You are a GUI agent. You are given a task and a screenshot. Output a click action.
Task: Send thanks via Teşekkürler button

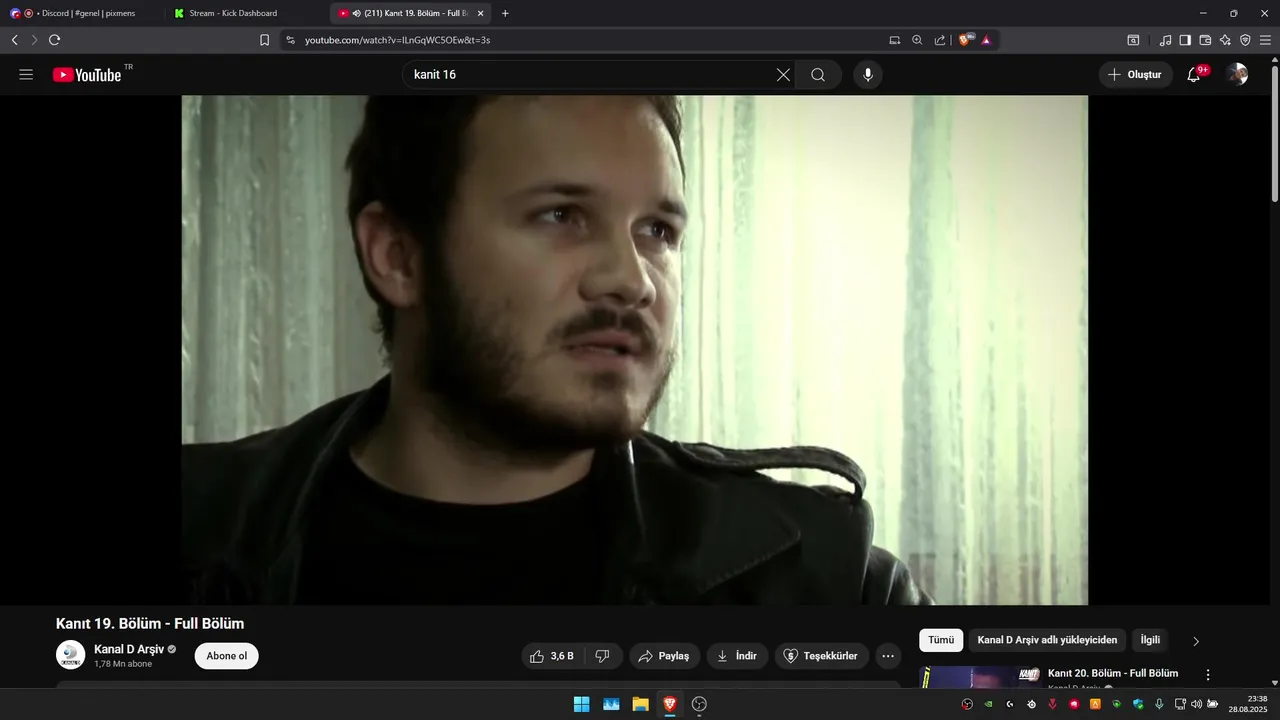pyautogui.click(x=821, y=656)
